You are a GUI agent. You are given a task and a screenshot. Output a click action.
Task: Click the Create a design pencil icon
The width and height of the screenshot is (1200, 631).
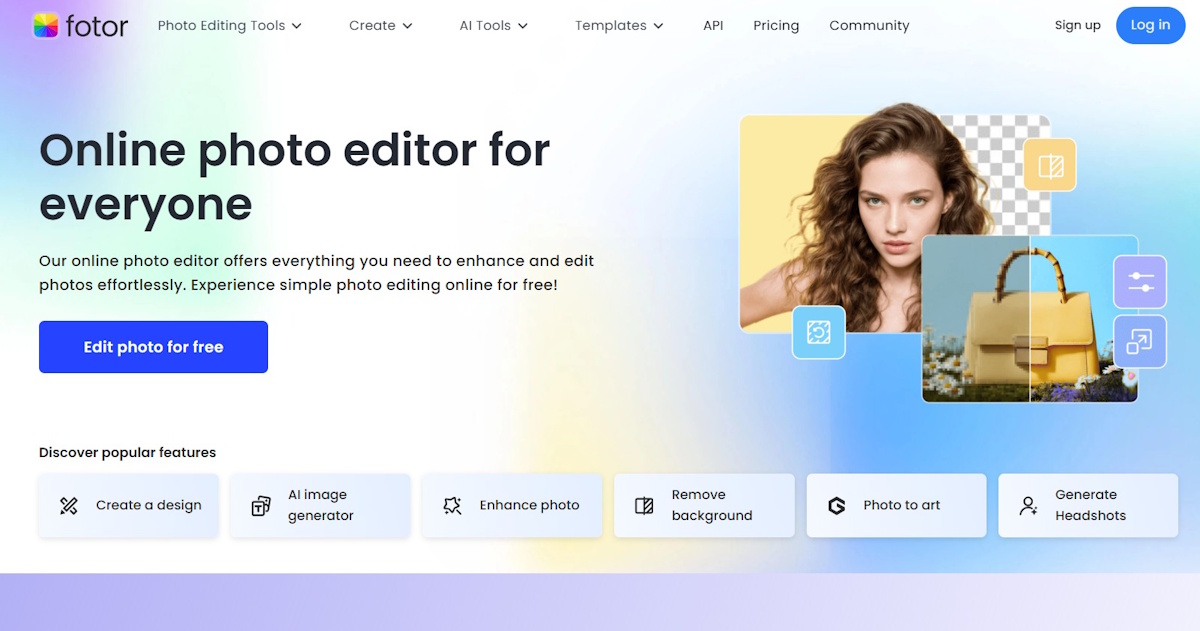click(x=69, y=506)
